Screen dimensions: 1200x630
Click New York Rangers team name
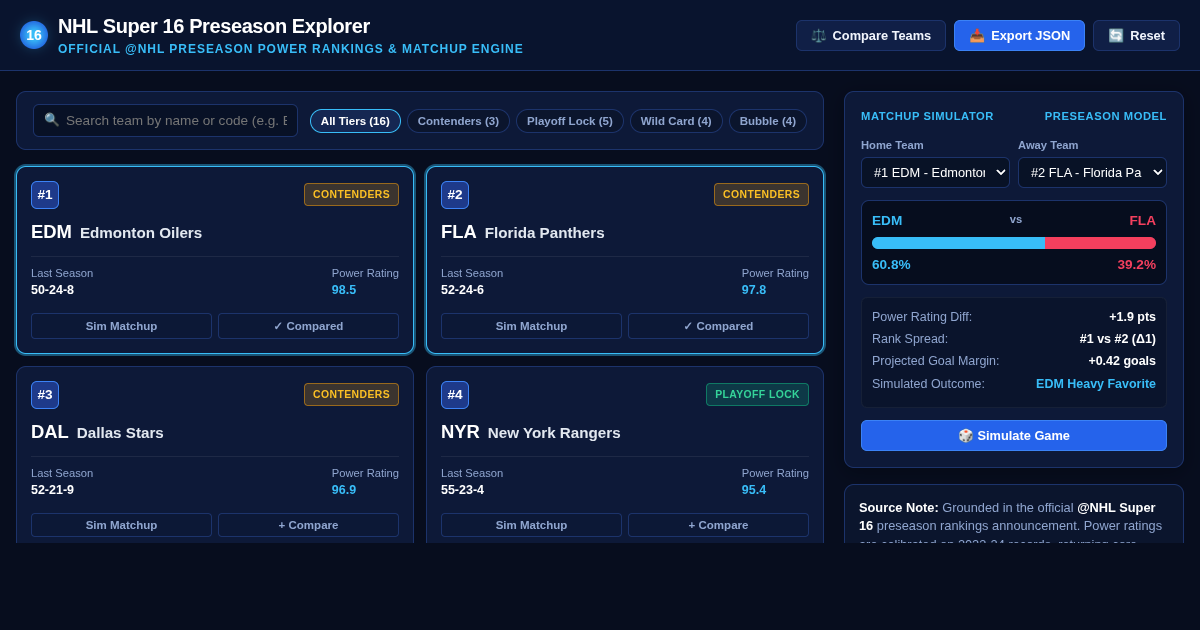tap(554, 433)
